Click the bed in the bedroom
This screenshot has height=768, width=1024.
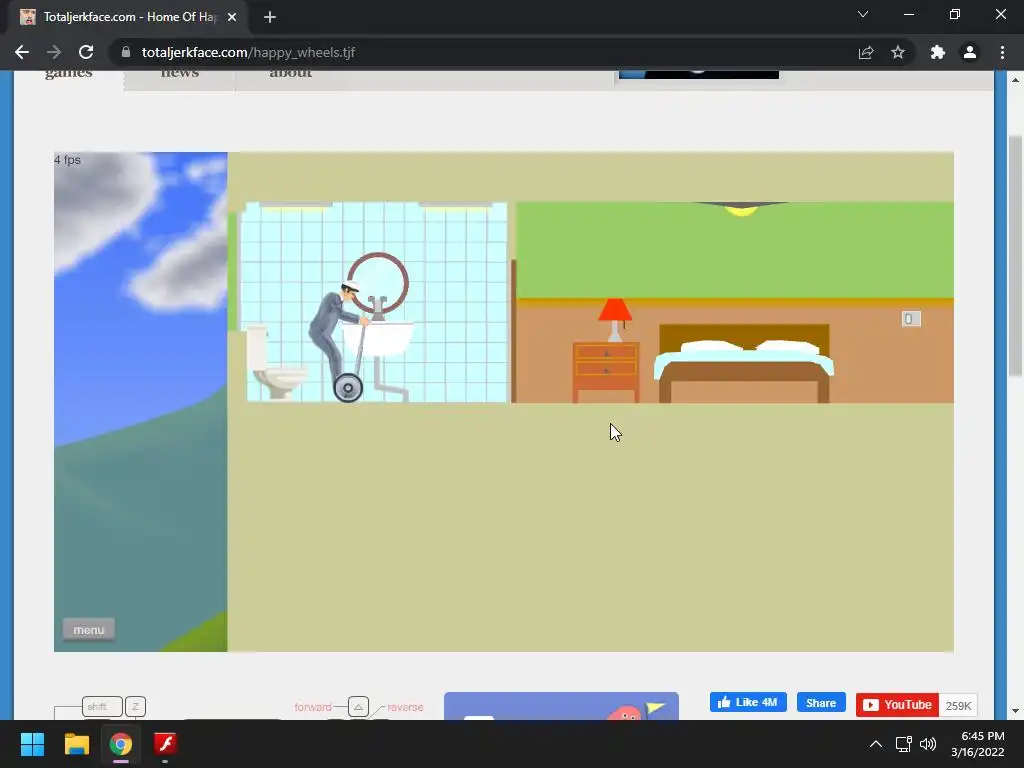pyautogui.click(x=744, y=363)
